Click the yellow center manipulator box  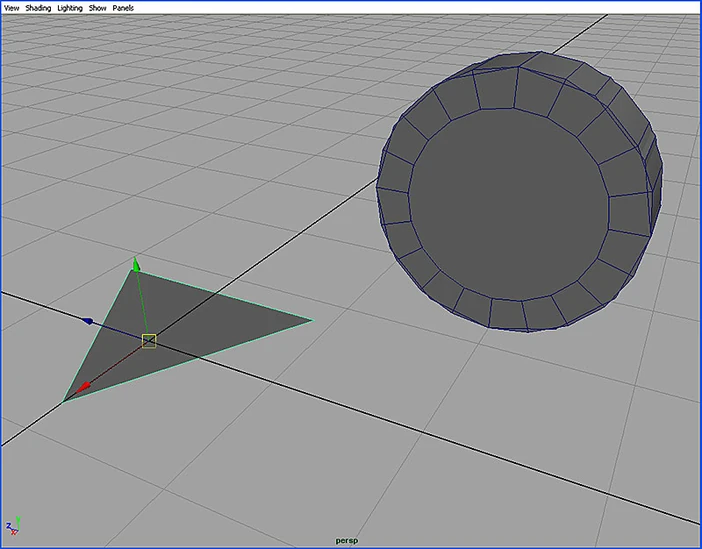(149, 341)
